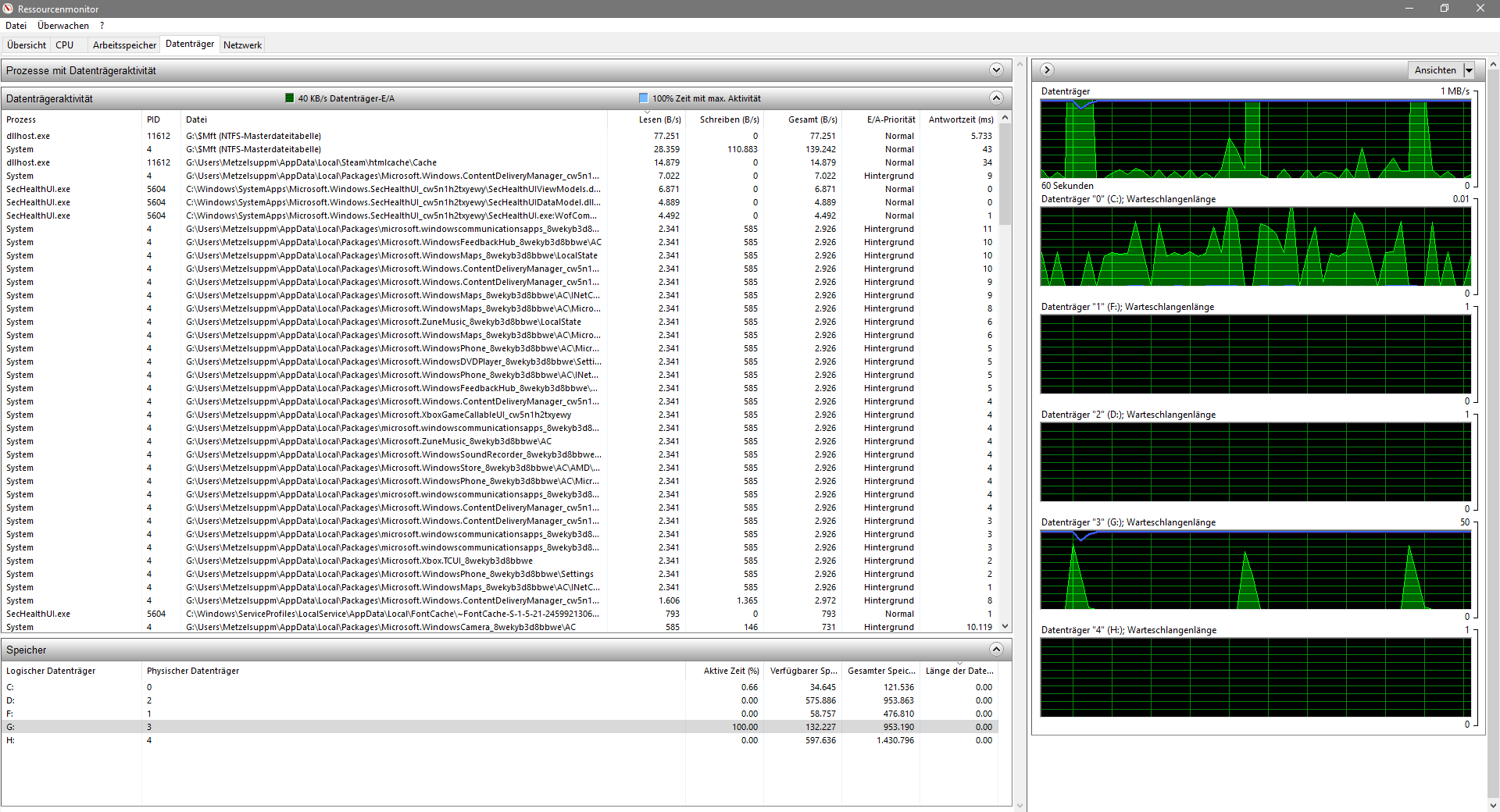Screen dimensions: 1500x812
Task: Select logical drive C: row
Action: click(x=500, y=687)
